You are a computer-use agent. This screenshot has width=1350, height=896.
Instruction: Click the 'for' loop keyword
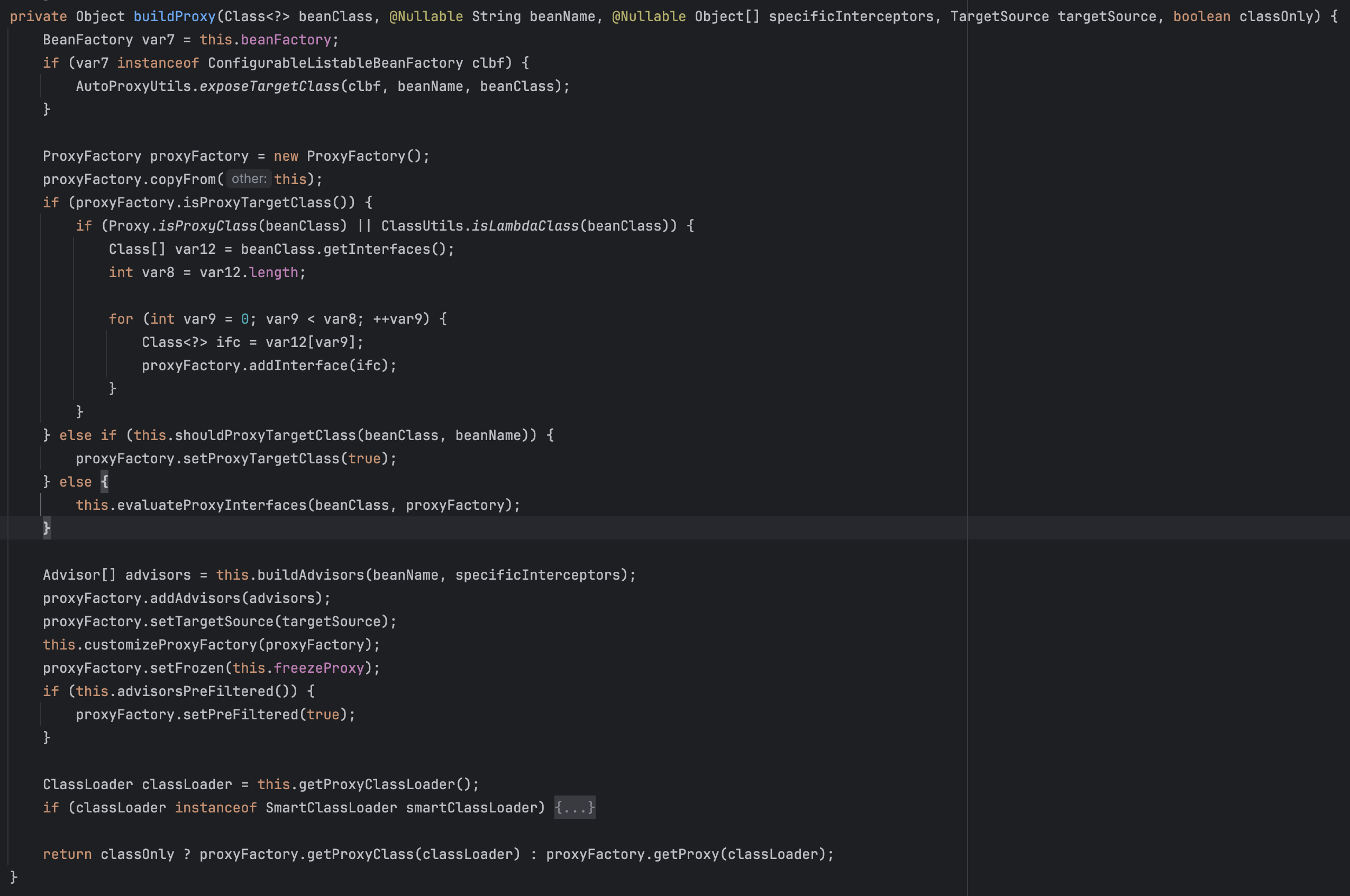coord(121,319)
